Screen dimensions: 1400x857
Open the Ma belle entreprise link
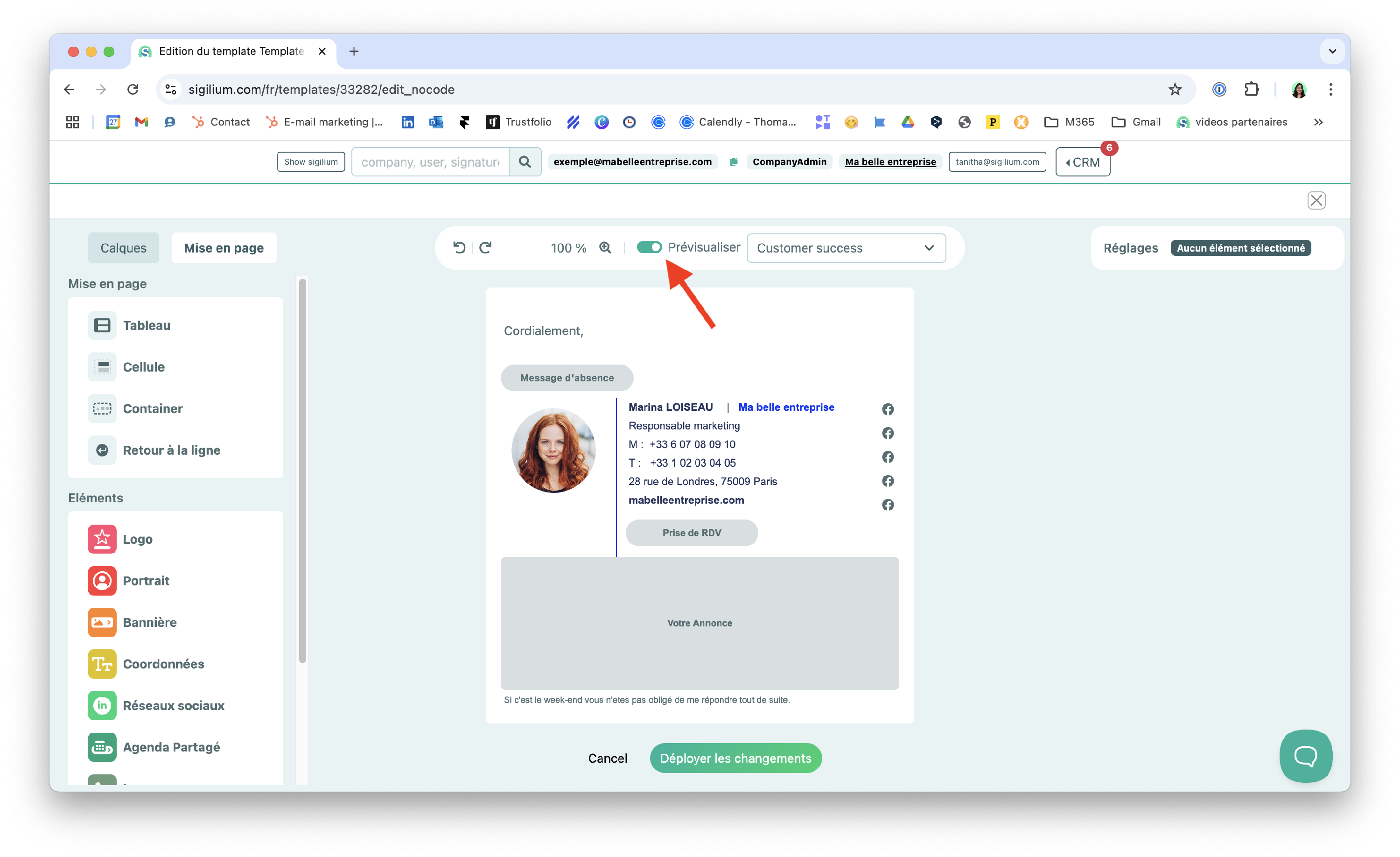click(890, 162)
